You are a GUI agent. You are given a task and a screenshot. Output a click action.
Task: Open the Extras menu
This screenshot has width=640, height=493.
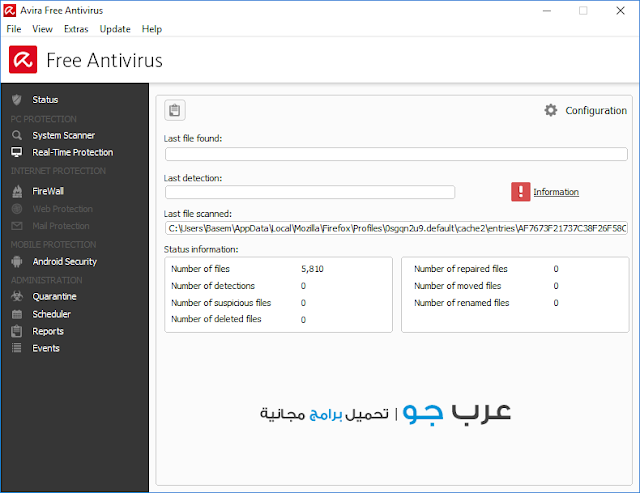tap(76, 29)
